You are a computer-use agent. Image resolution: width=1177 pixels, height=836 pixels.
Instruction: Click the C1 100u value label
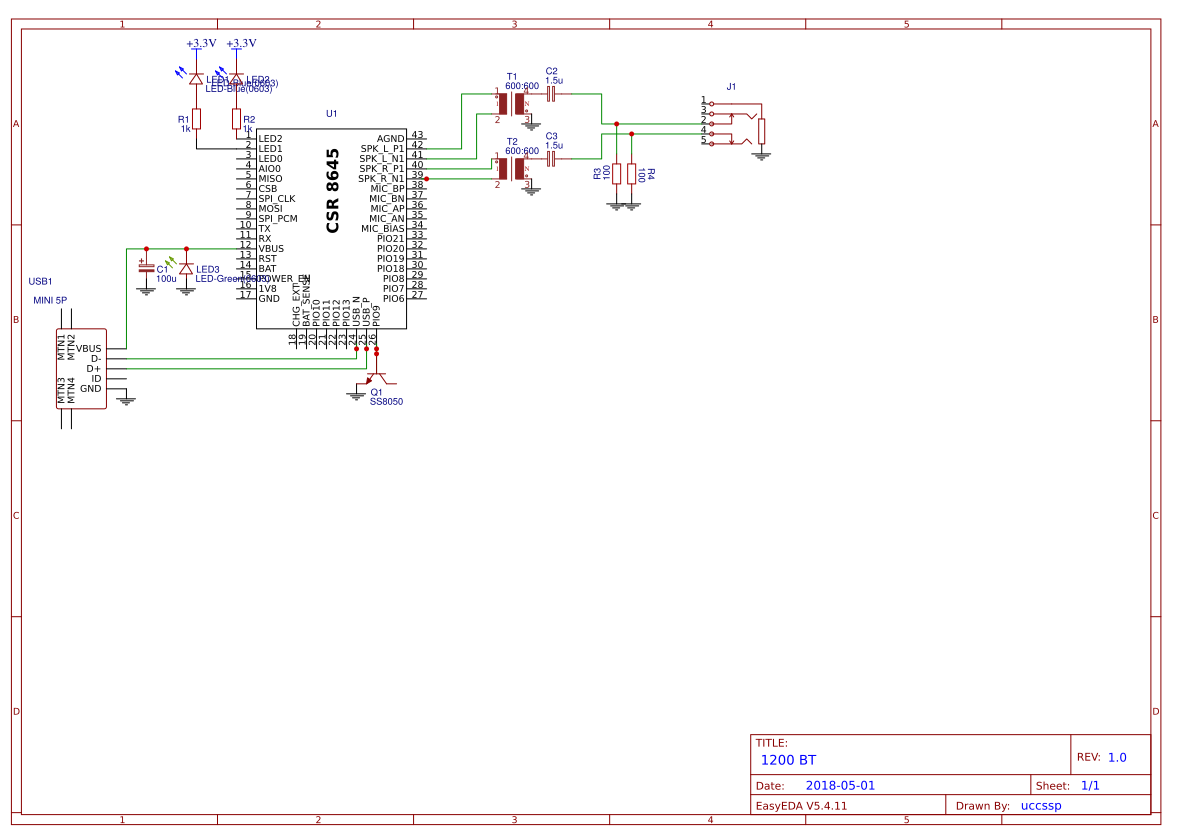click(166, 278)
